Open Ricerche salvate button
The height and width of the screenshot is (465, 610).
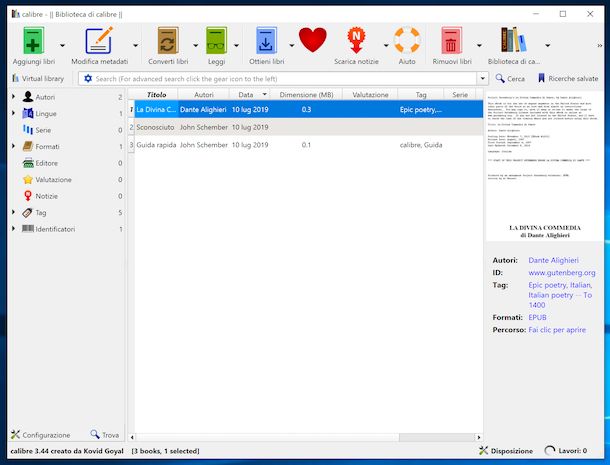point(568,79)
